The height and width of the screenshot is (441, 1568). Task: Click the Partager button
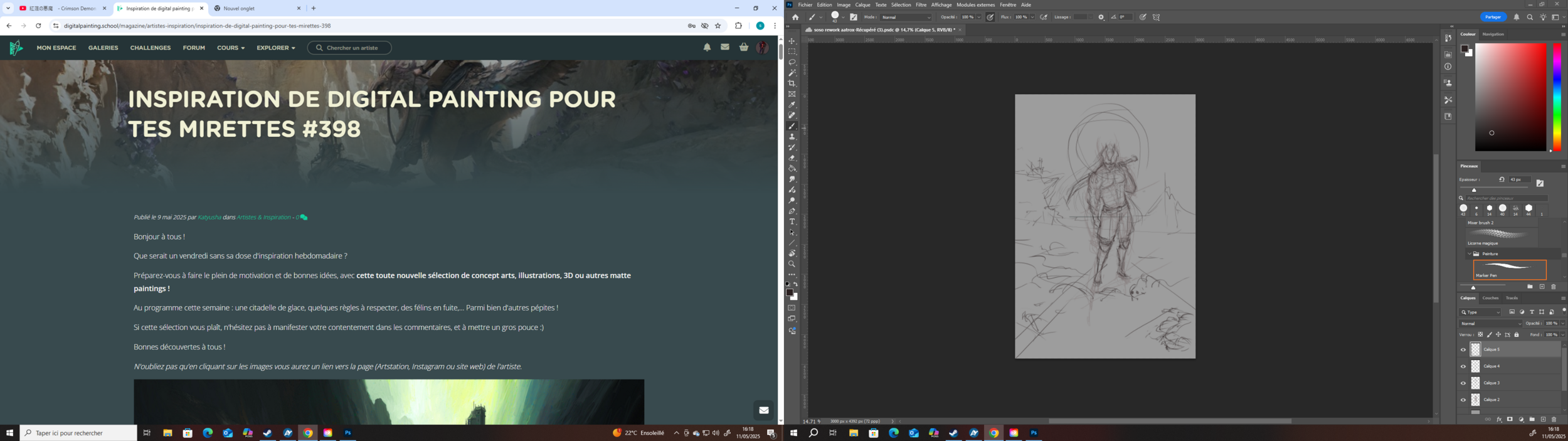(1493, 17)
